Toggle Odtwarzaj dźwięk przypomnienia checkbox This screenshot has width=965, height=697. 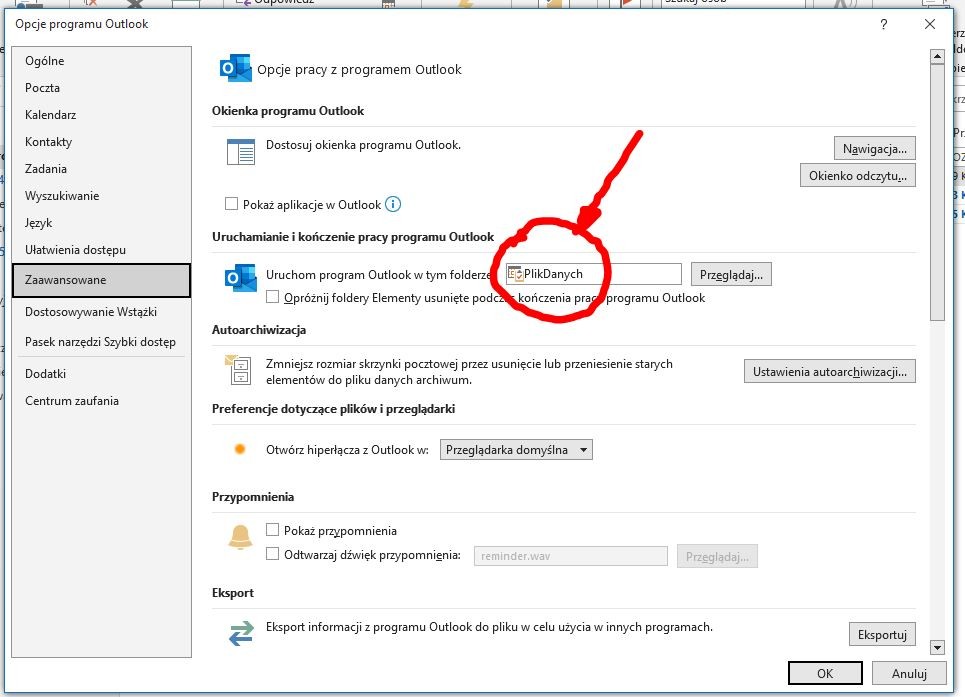coord(272,554)
